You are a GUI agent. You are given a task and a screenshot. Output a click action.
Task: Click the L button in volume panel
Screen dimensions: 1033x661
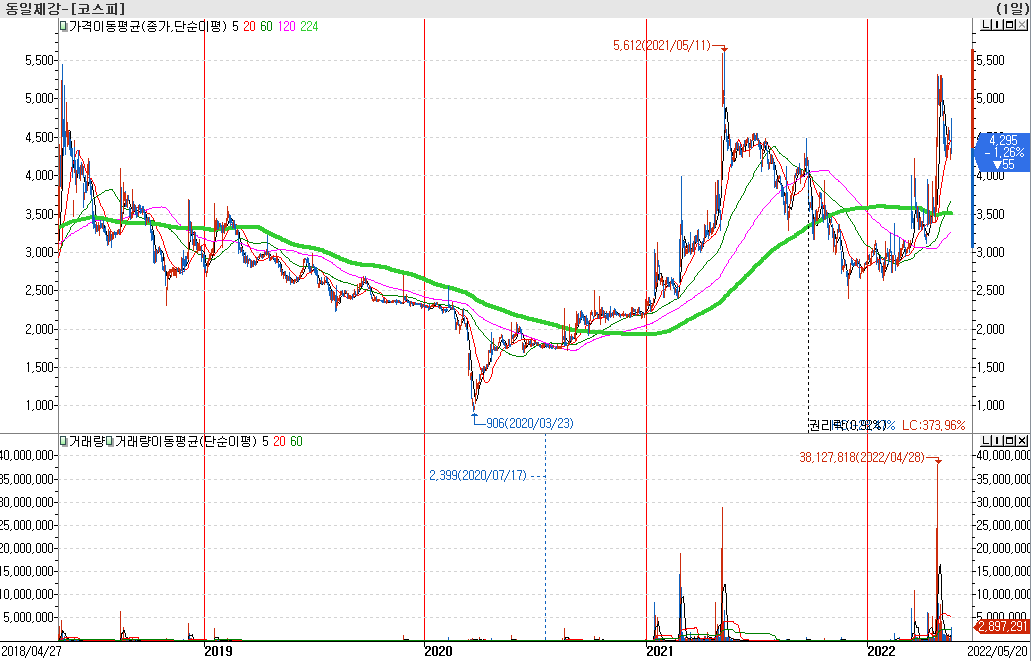[x=986, y=441]
